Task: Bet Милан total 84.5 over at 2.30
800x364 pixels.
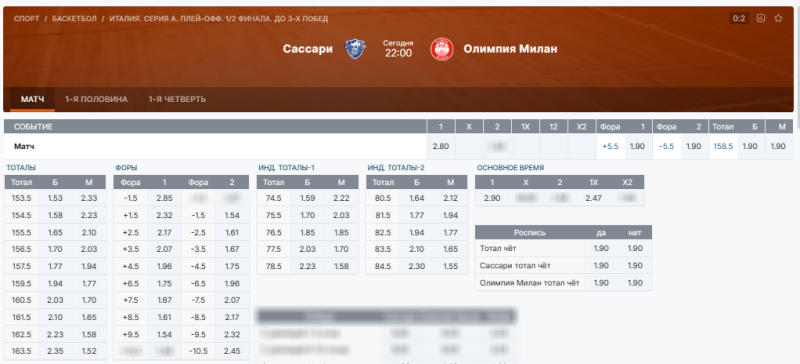Action: 417,266
